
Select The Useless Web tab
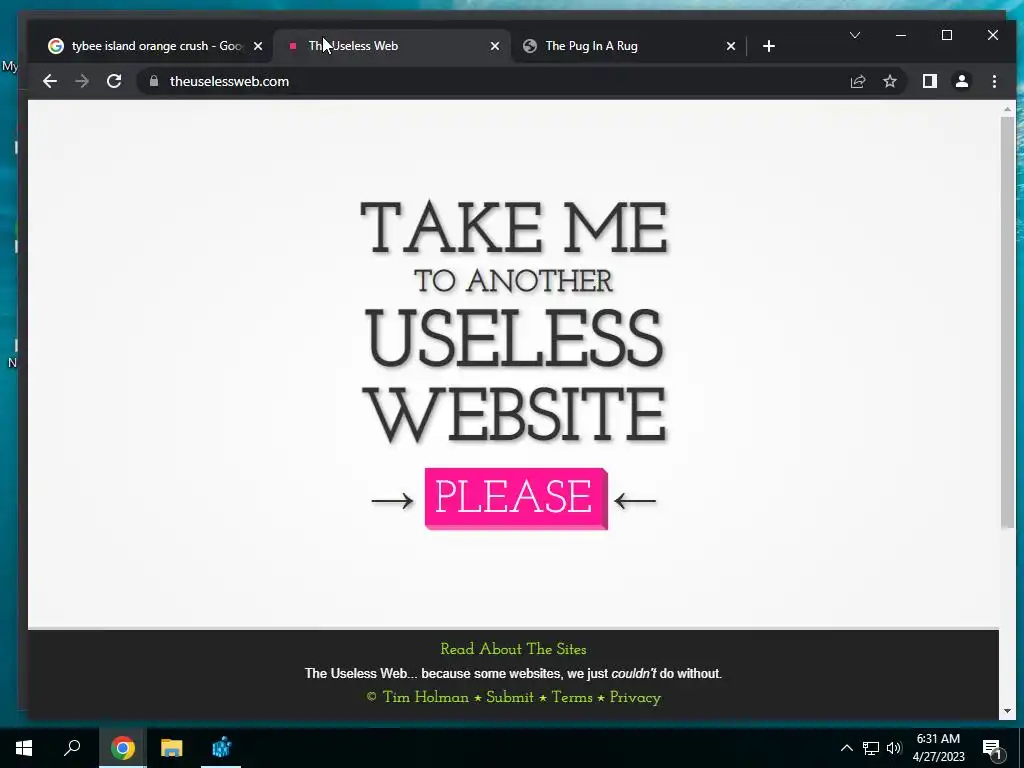[x=390, y=46]
